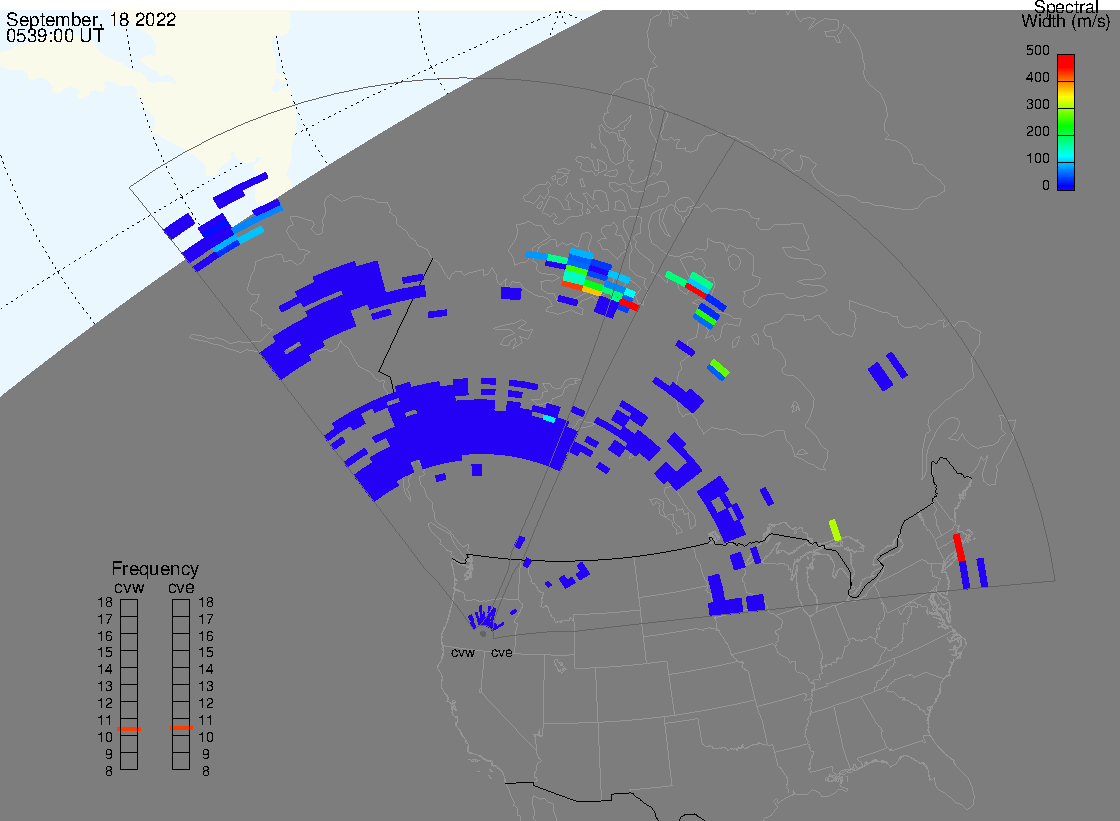1120x821 pixels.
Task: Click the Spectral Width color bar
Action: click(1066, 122)
